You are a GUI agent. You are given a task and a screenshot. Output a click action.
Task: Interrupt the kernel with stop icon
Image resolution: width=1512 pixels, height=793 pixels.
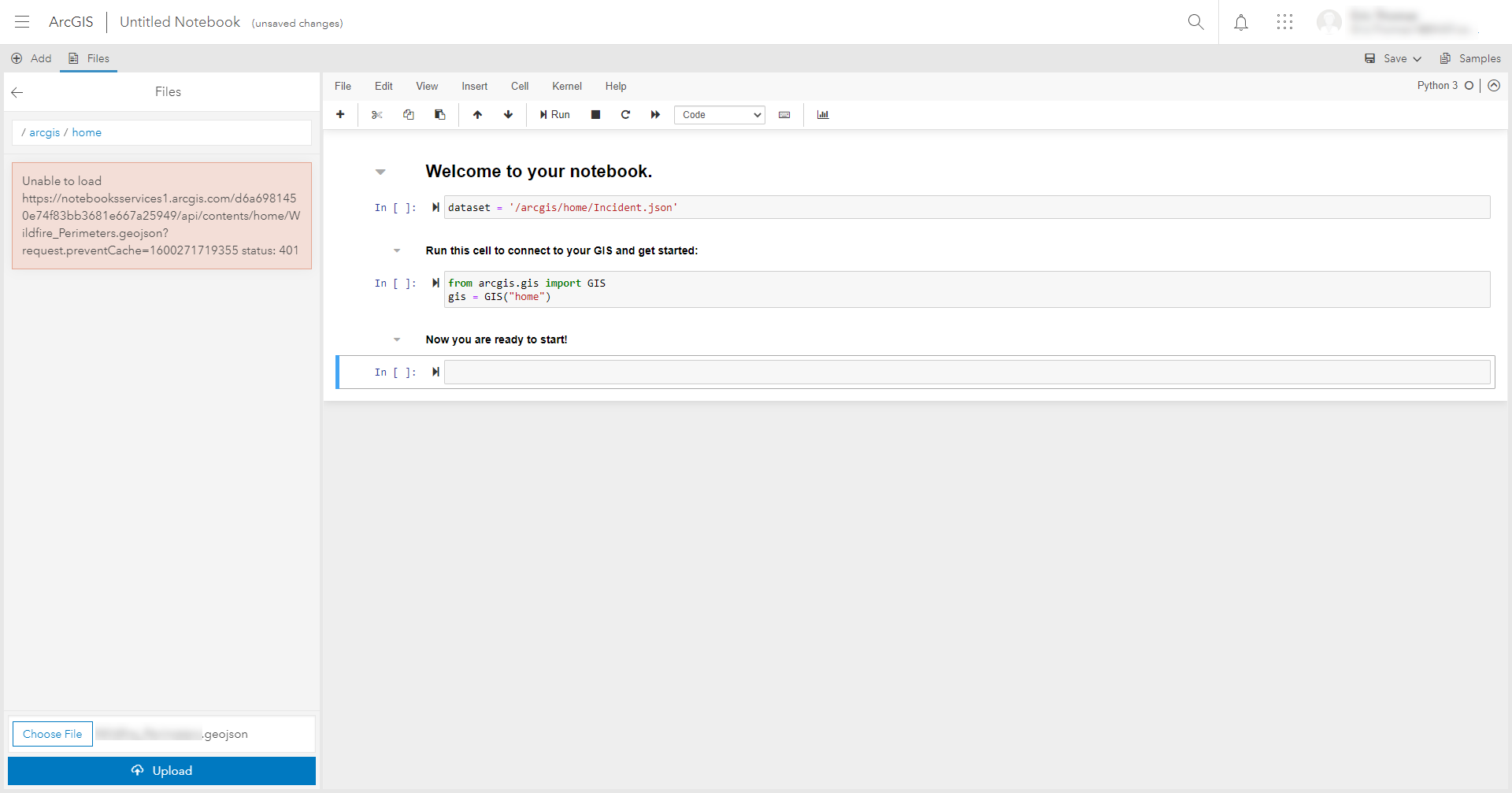coord(596,115)
